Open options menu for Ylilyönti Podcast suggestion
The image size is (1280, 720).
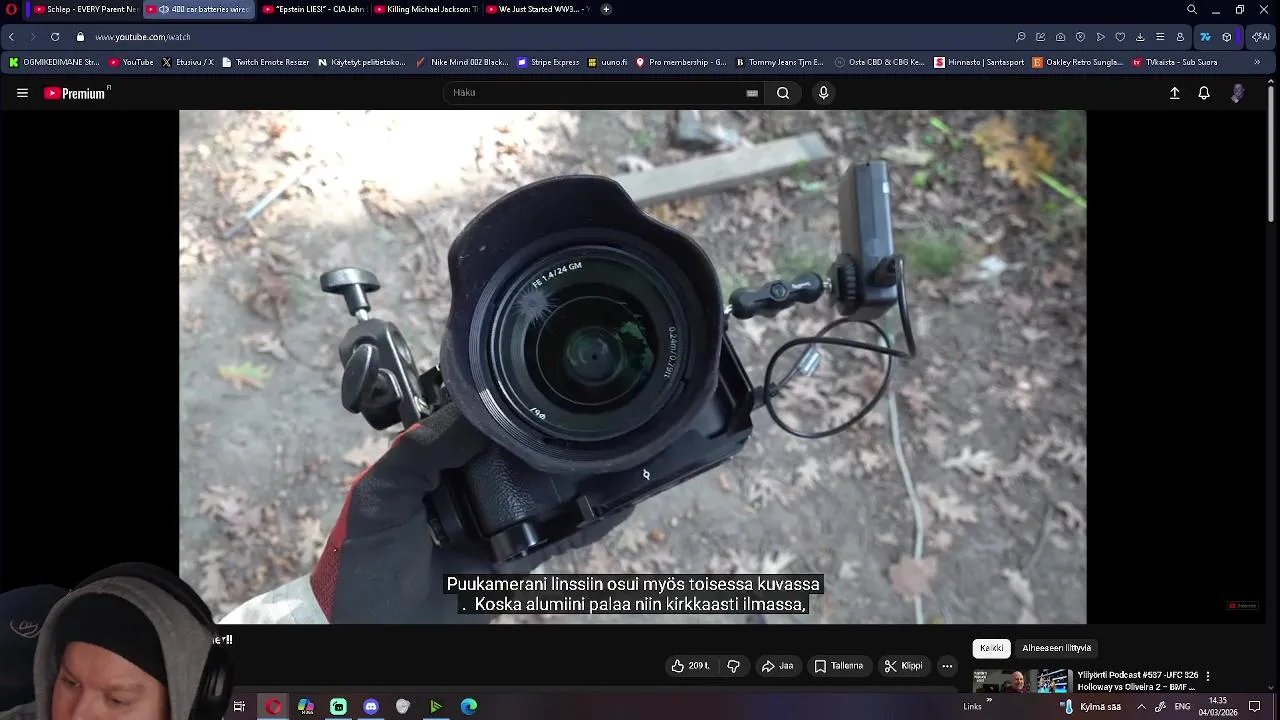tap(1208, 676)
